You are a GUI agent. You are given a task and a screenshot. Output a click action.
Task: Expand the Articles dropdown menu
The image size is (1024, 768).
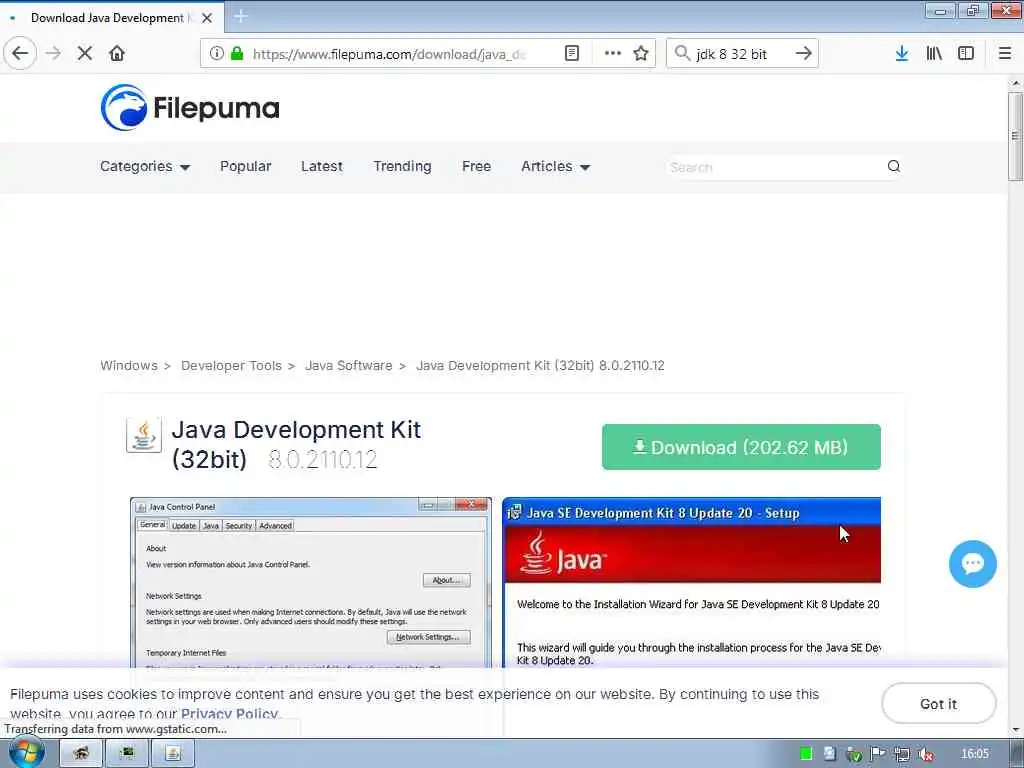pos(555,167)
